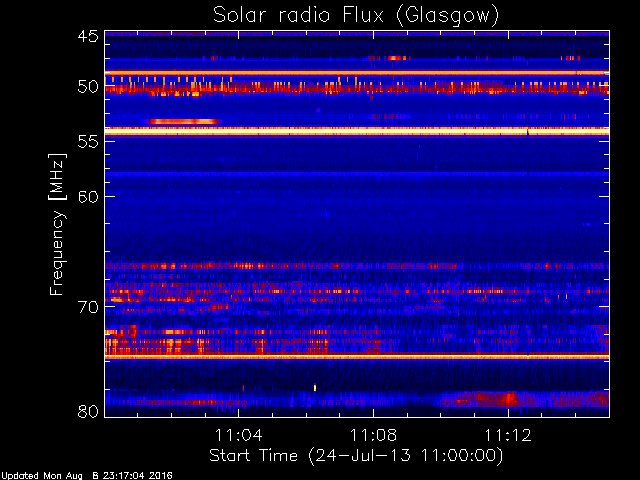
Task: Click the short red-orange streak near 53 MHz
Action: click(183, 121)
